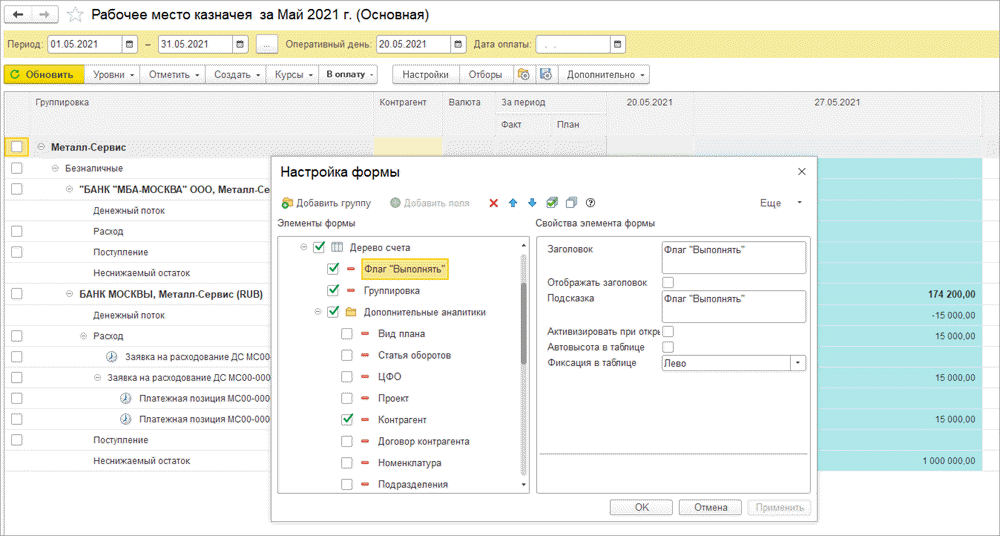Open the Еще dropdown menu

(x=778, y=203)
